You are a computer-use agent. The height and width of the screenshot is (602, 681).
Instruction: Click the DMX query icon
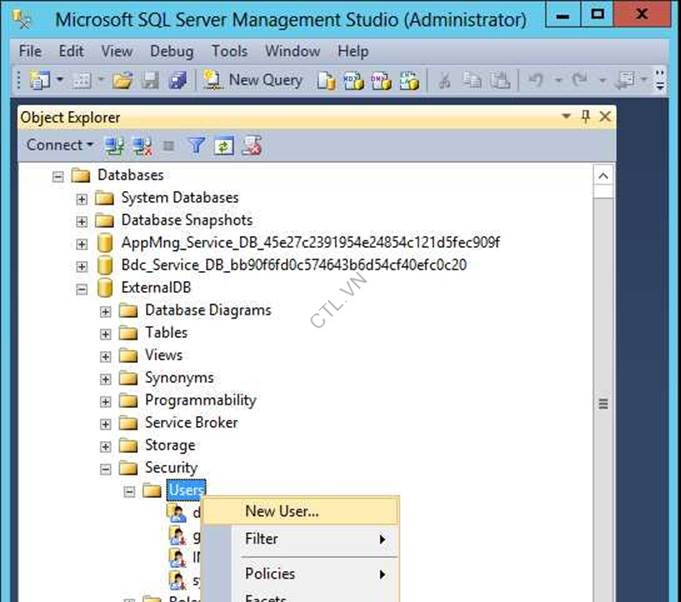coord(381,81)
